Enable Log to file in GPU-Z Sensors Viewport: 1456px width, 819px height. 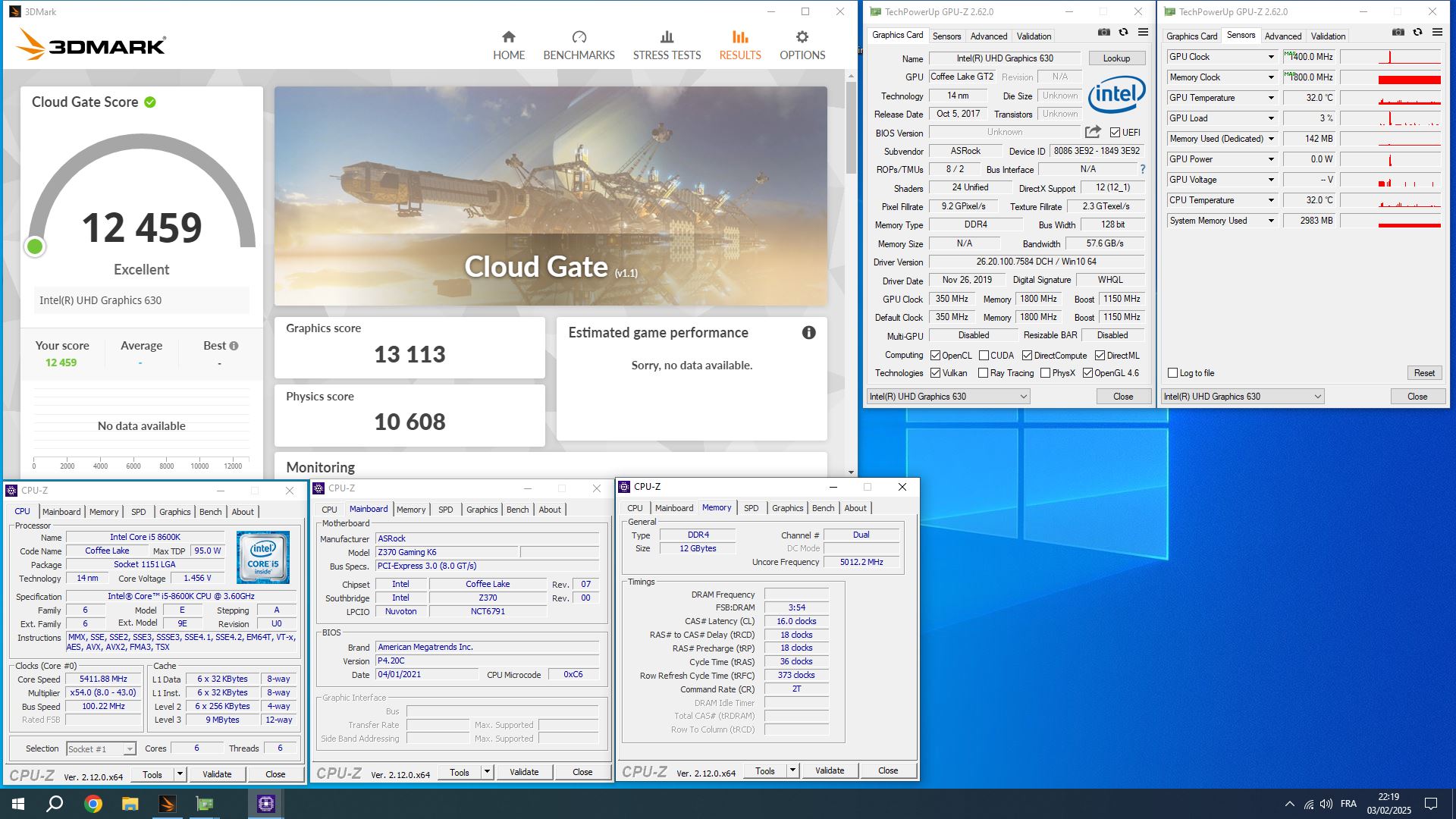click(1173, 373)
